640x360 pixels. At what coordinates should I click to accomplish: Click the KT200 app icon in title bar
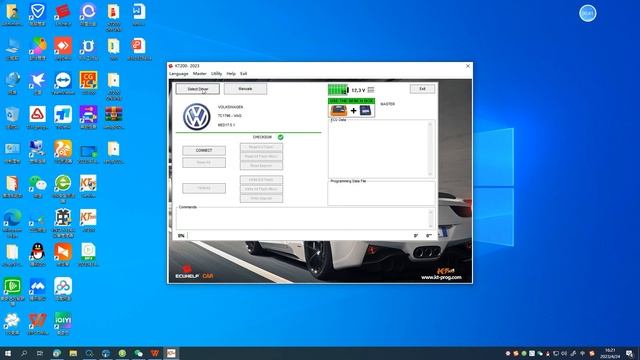click(x=171, y=66)
